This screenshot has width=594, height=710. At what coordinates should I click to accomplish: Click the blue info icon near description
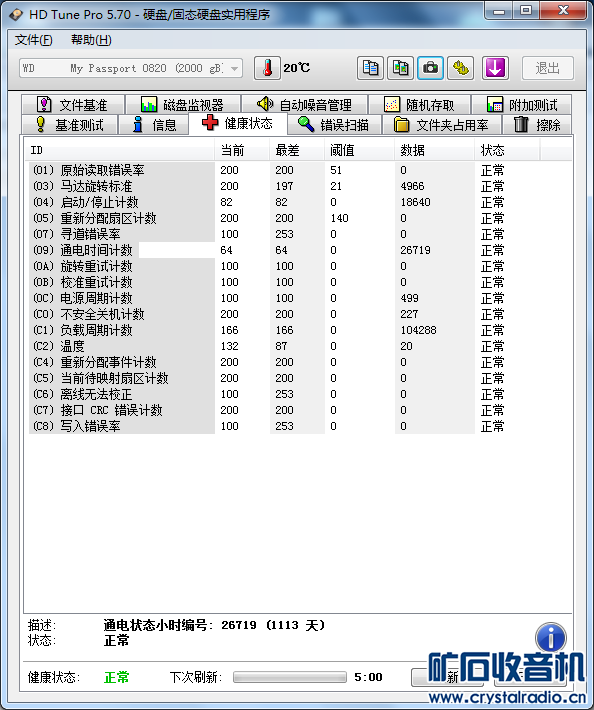coord(551,638)
